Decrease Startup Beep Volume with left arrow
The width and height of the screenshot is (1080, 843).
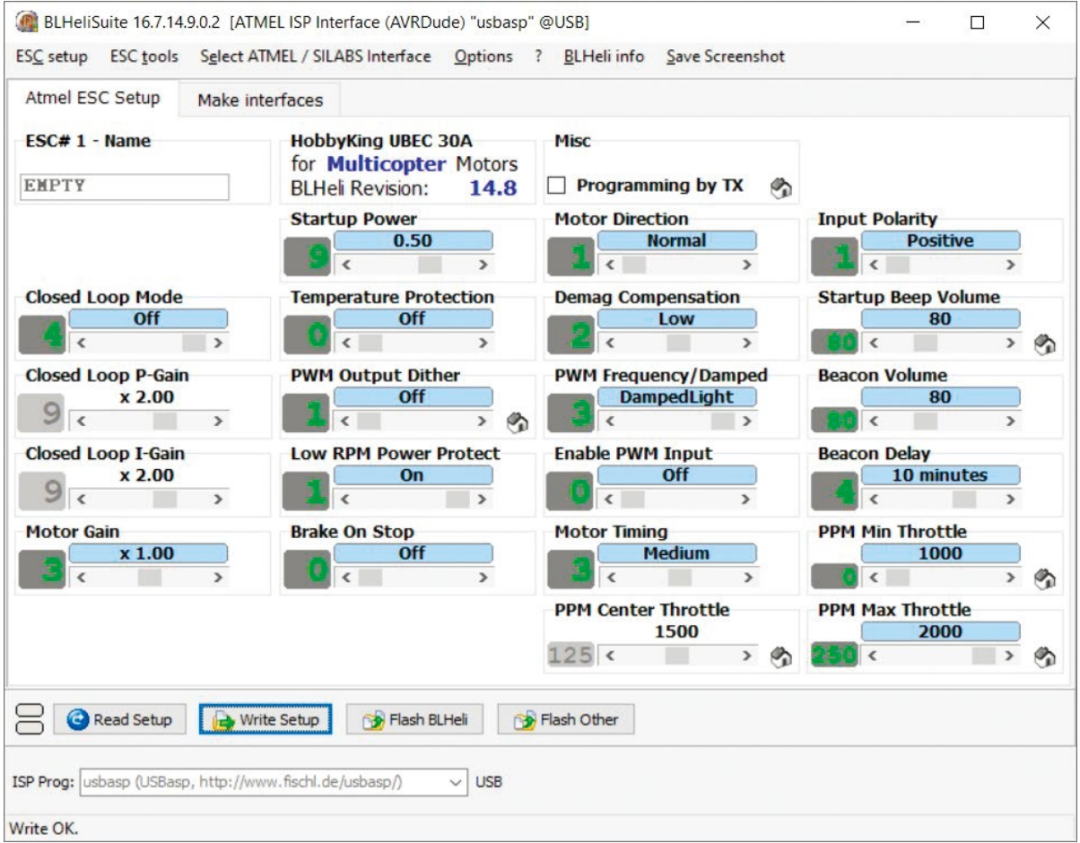click(x=873, y=342)
